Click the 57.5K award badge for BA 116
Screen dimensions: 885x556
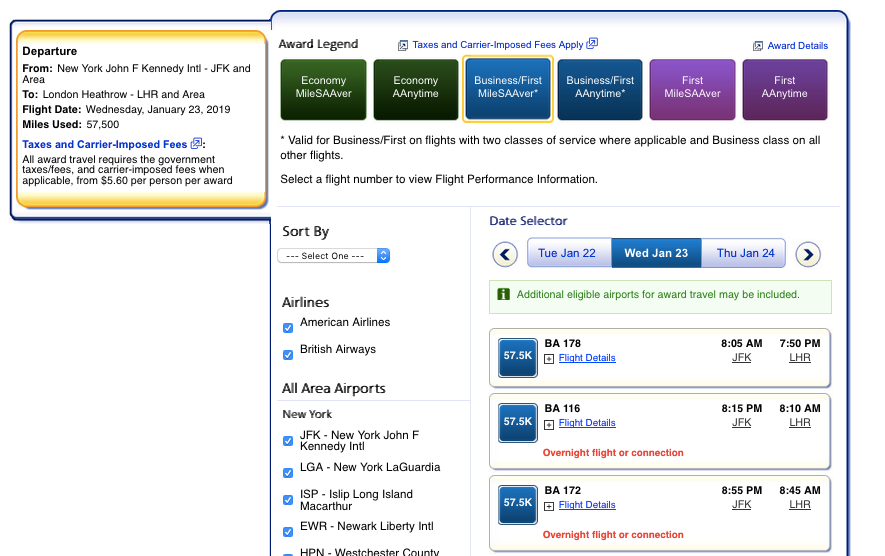point(518,422)
